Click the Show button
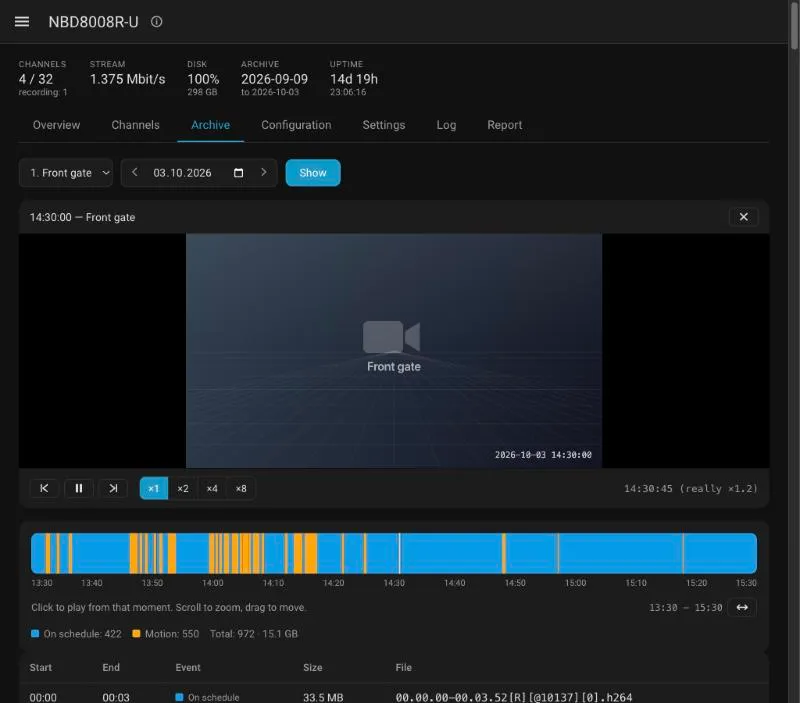Screen dimensions: 800x703 coord(313,172)
